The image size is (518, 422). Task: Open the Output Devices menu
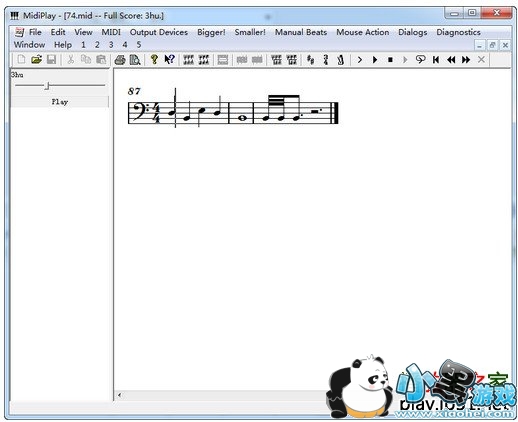pyautogui.click(x=159, y=32)
